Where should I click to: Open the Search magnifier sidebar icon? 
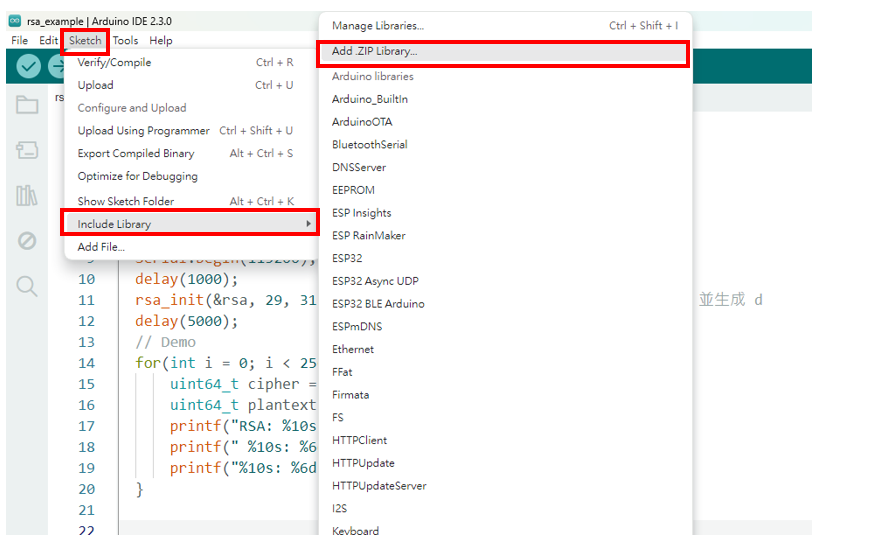(27, 286)
